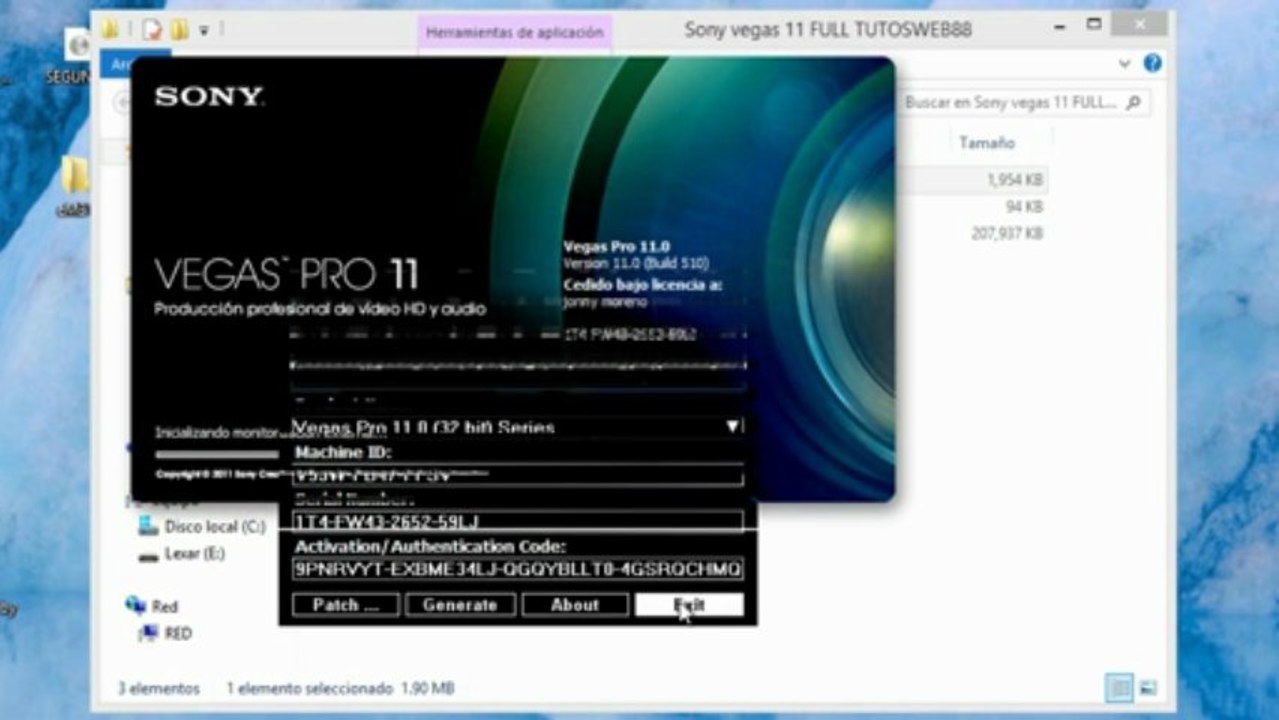Click the Cedido bajo licencia a: text
This screenshot has height=720, width=1279.
[642, 284]
